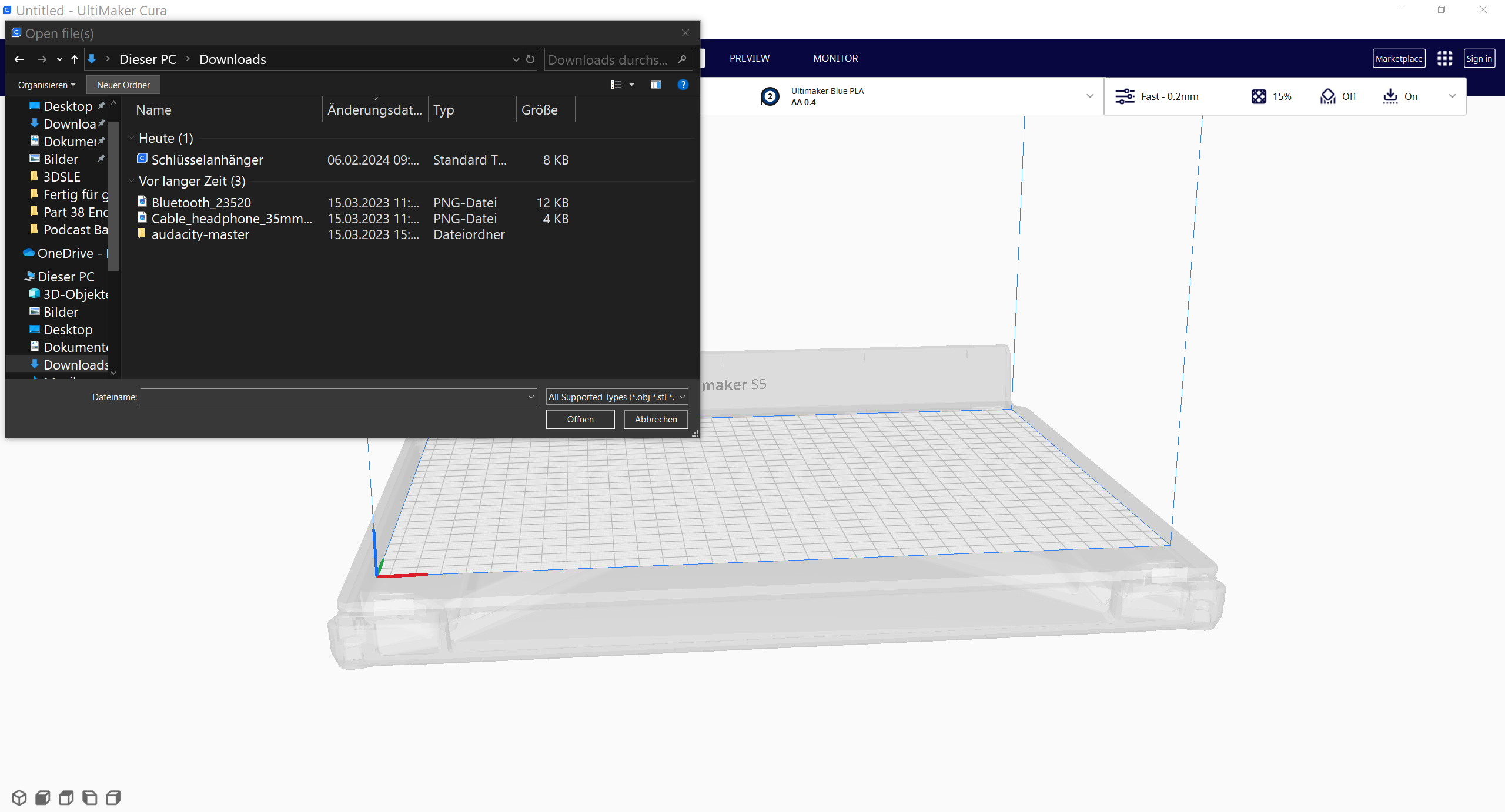
Task: Open the All Supported Types filter dropdown
Action: pos(617,397)
